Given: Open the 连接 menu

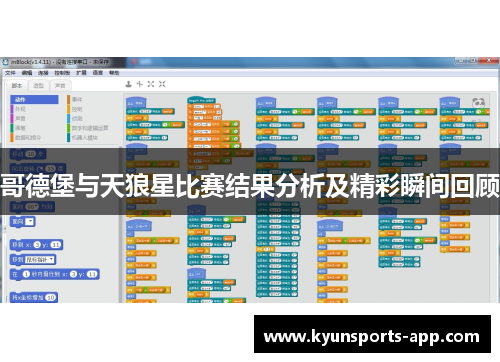Looking at the screenshot, I should (43, 73).
